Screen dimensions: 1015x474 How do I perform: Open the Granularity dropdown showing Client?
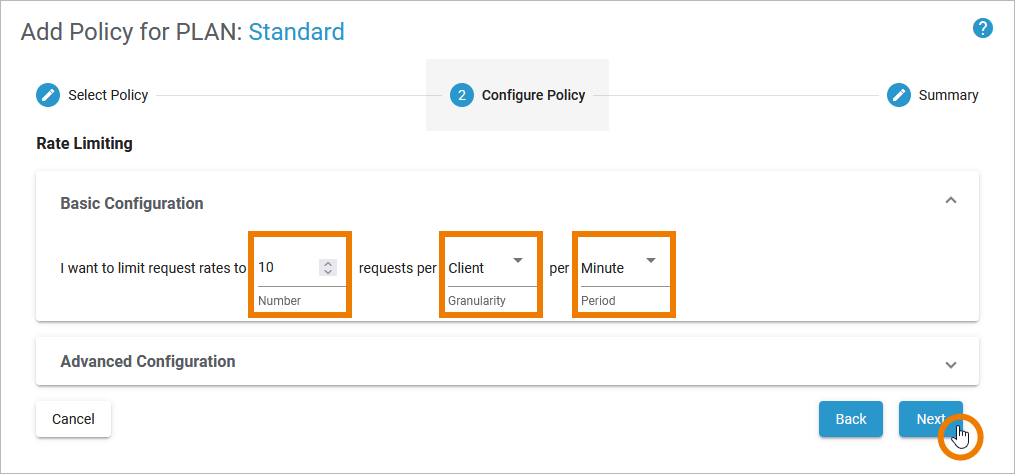[488, 267]
